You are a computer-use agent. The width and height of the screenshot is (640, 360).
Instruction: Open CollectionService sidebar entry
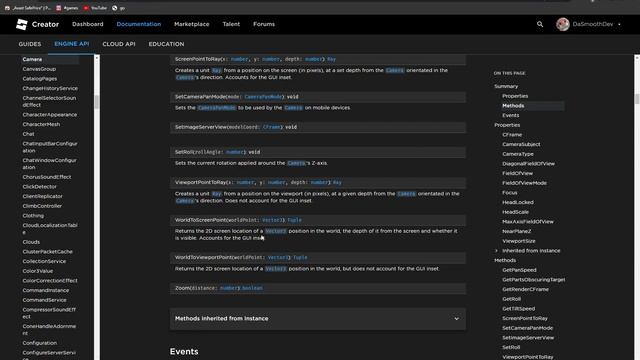[44, 261]
